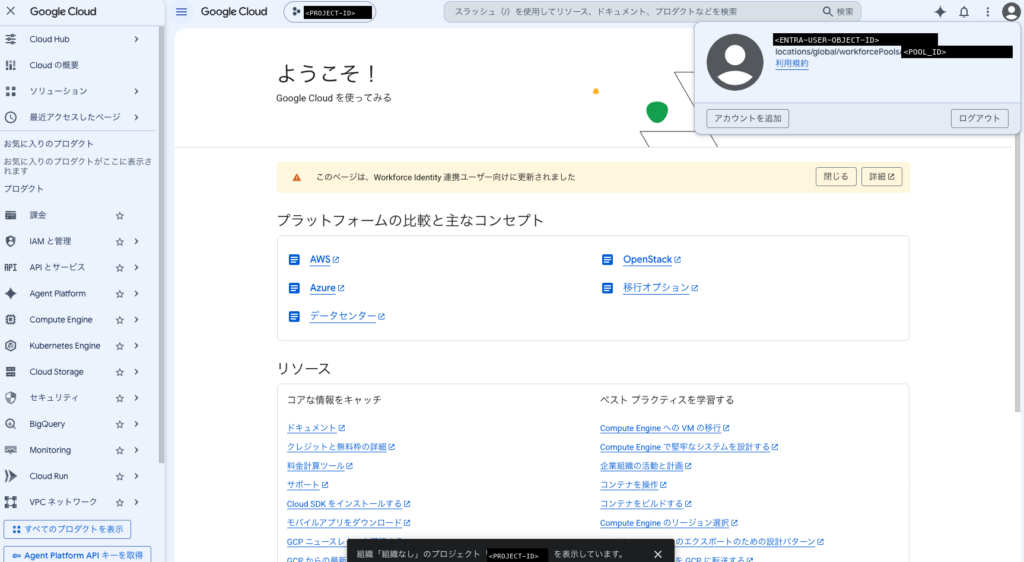Click the Cloud Run icon

tap(10, 476)
